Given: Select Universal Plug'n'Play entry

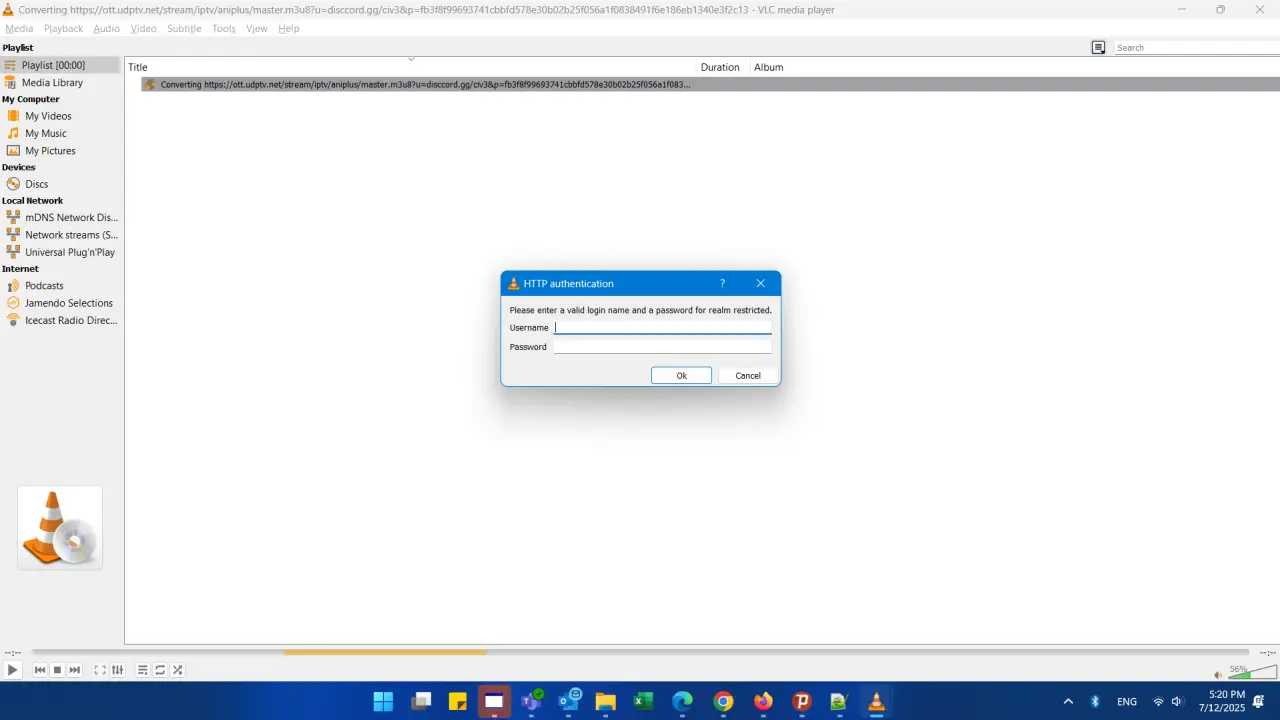Looking at the screenshot, I should [61, 252].
